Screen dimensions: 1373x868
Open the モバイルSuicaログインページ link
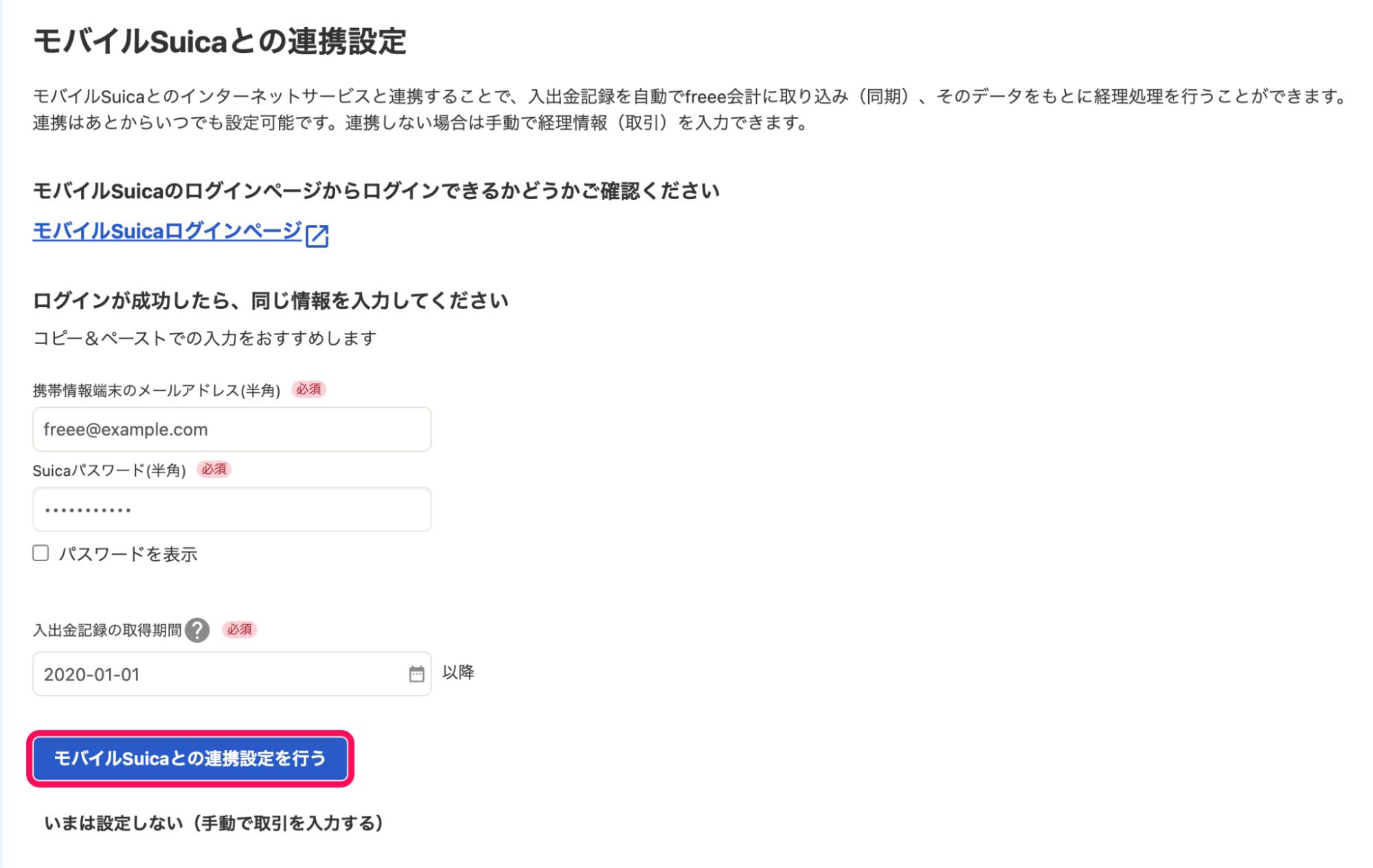click(x=167, y=231)
